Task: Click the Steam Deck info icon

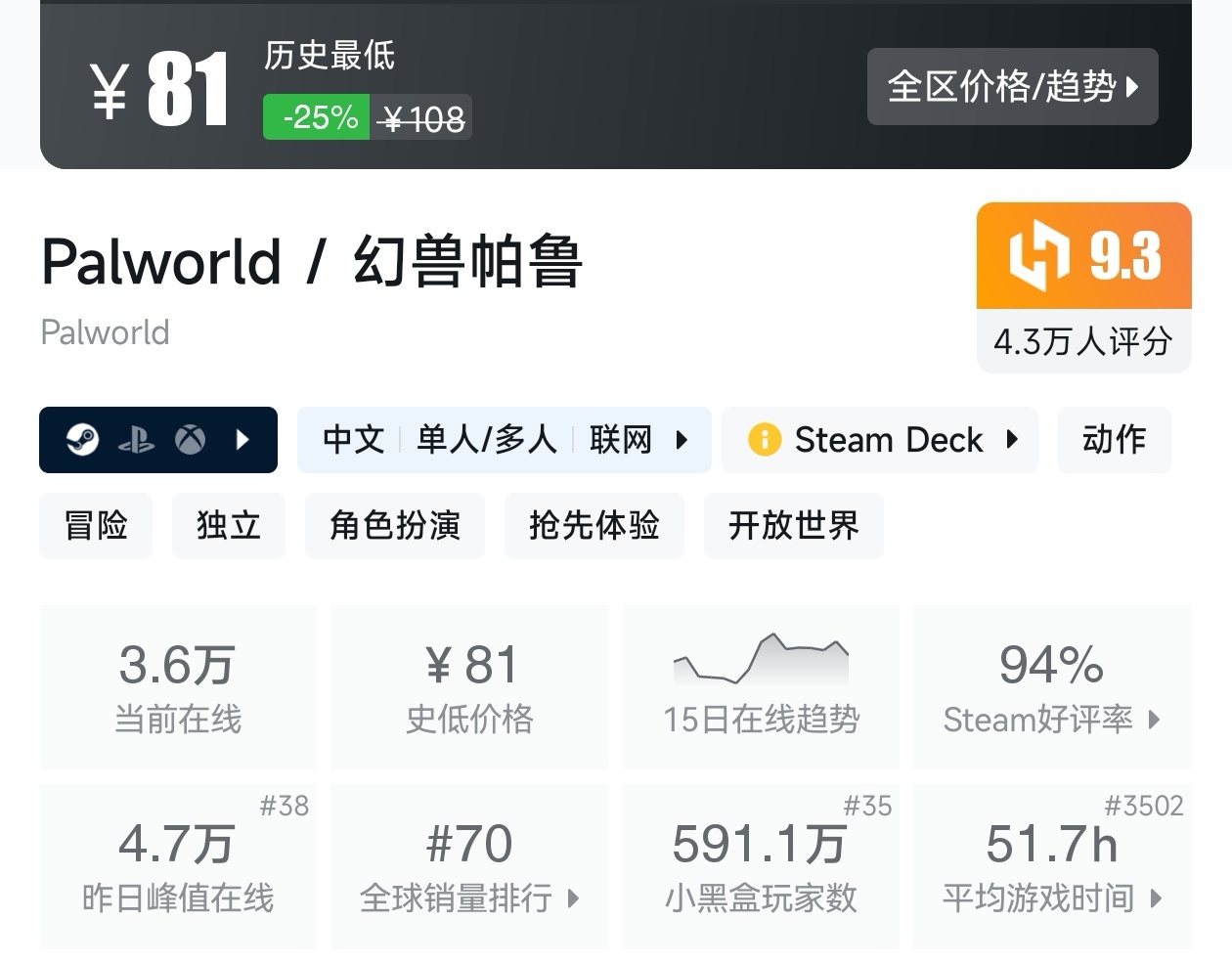Action: [x=765, y=440]
